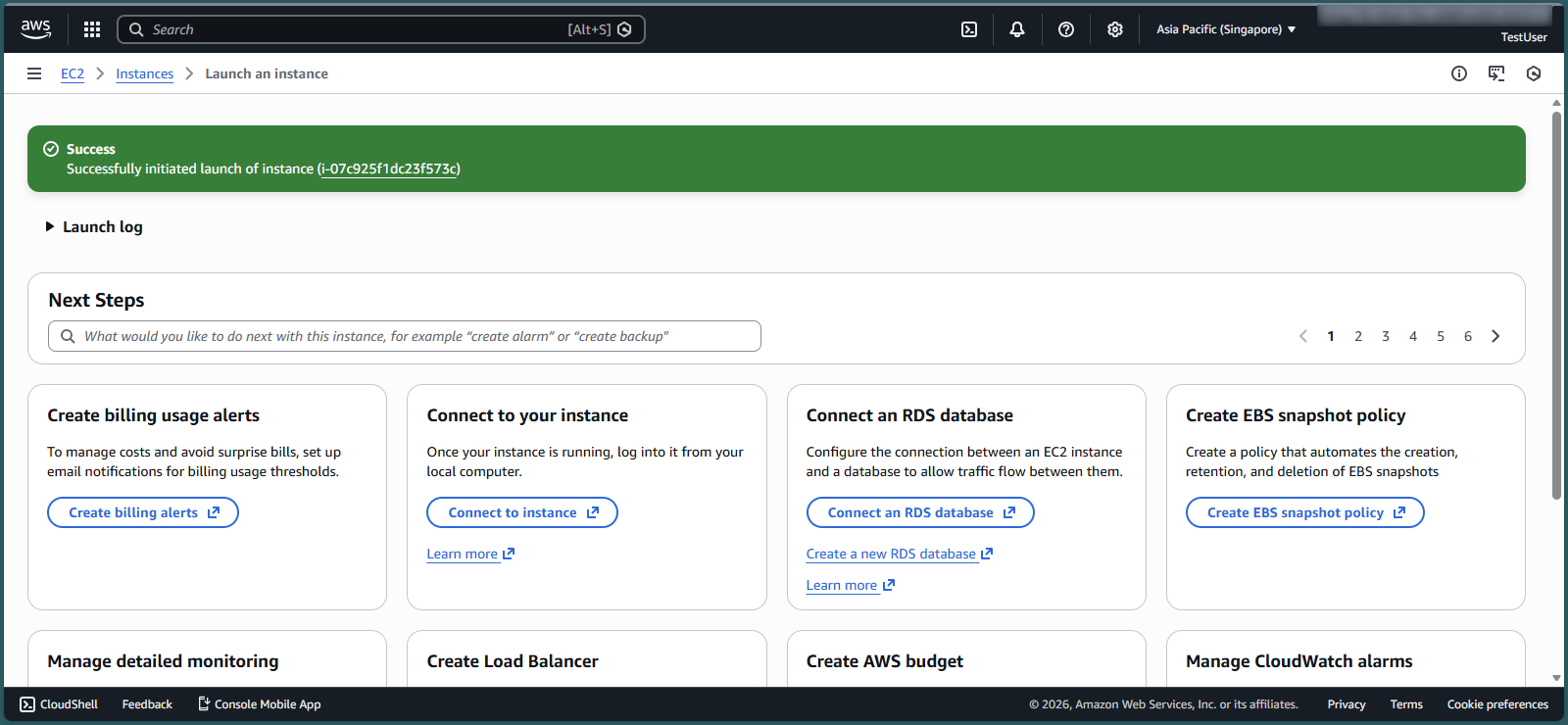Toggle the side navigation hamburger menu
The width and height of the screenshot is (1568, 725).
pos(34,73)
